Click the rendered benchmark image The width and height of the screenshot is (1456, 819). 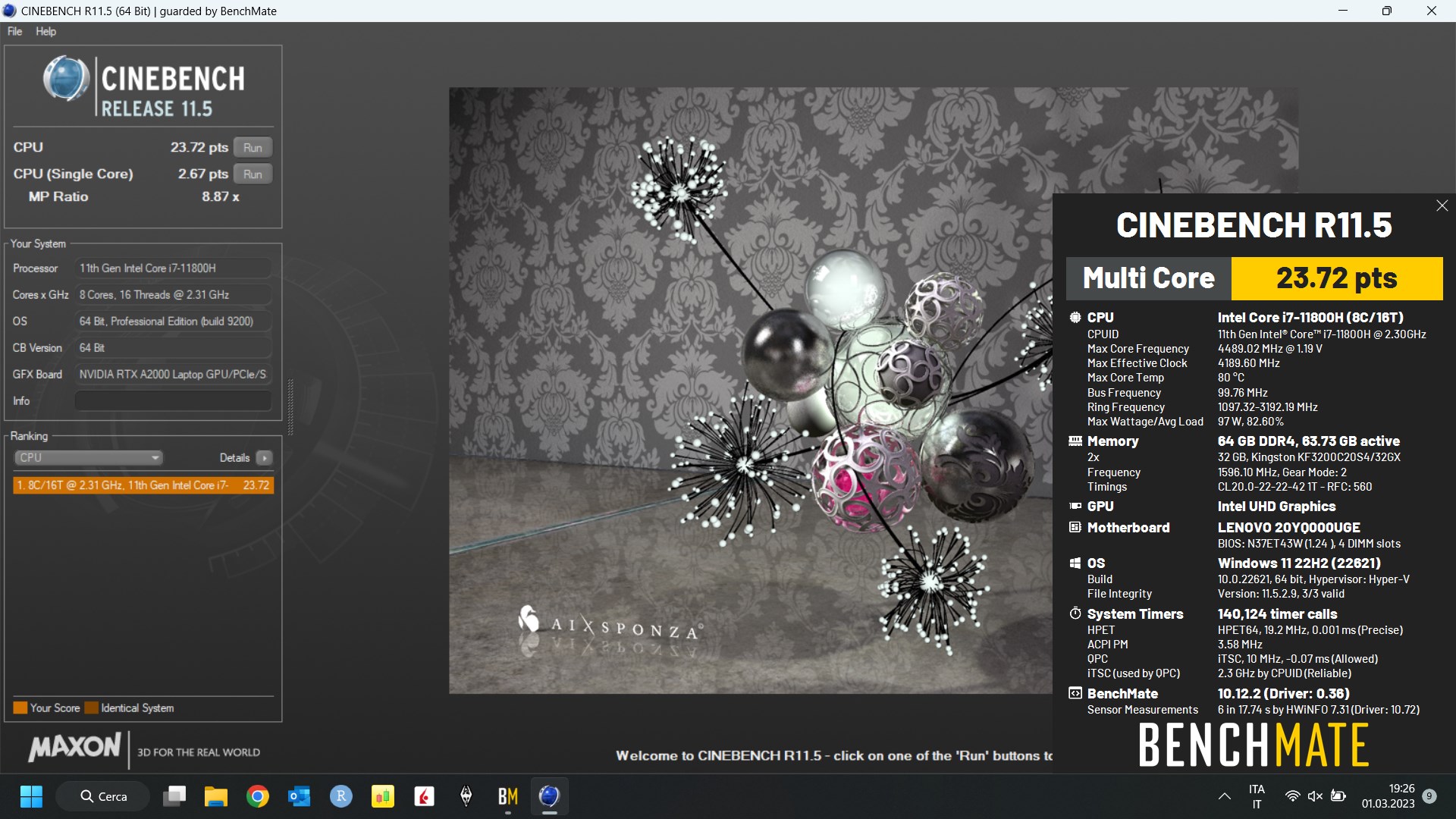tap(750, 391)
